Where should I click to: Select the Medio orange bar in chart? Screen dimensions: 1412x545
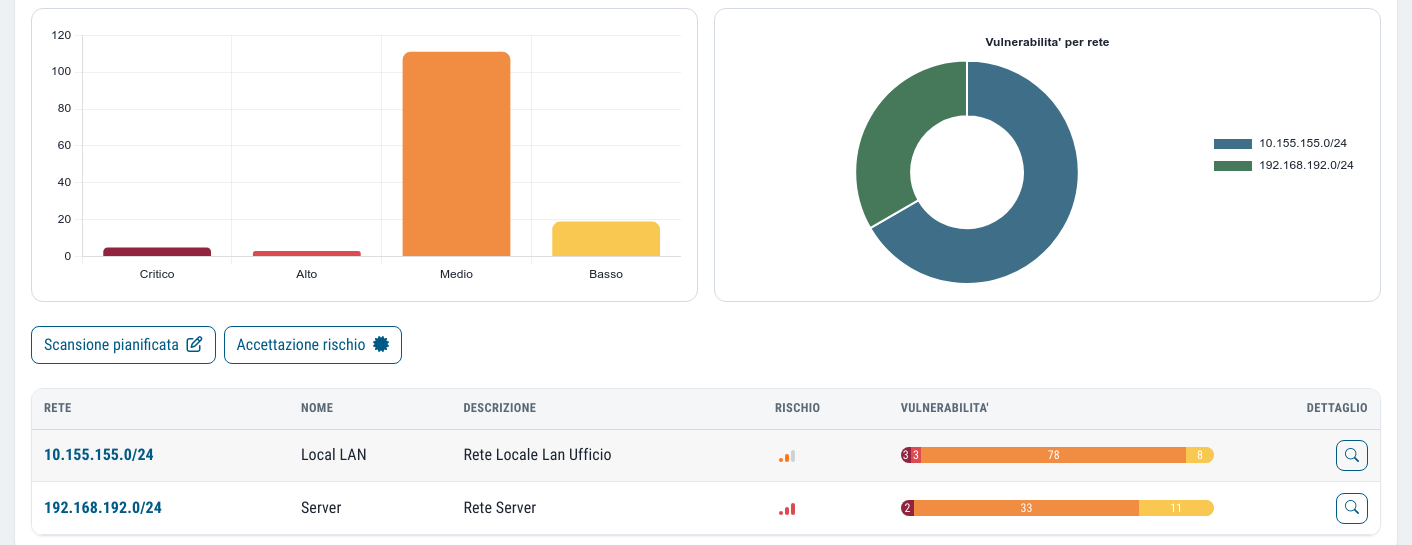point(456,154)
